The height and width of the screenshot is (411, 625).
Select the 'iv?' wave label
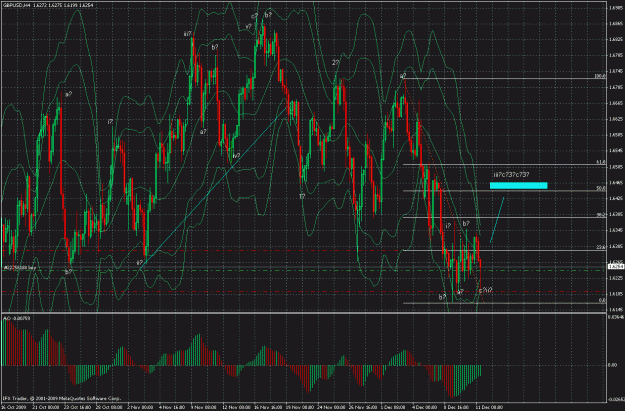pos(236,155)
